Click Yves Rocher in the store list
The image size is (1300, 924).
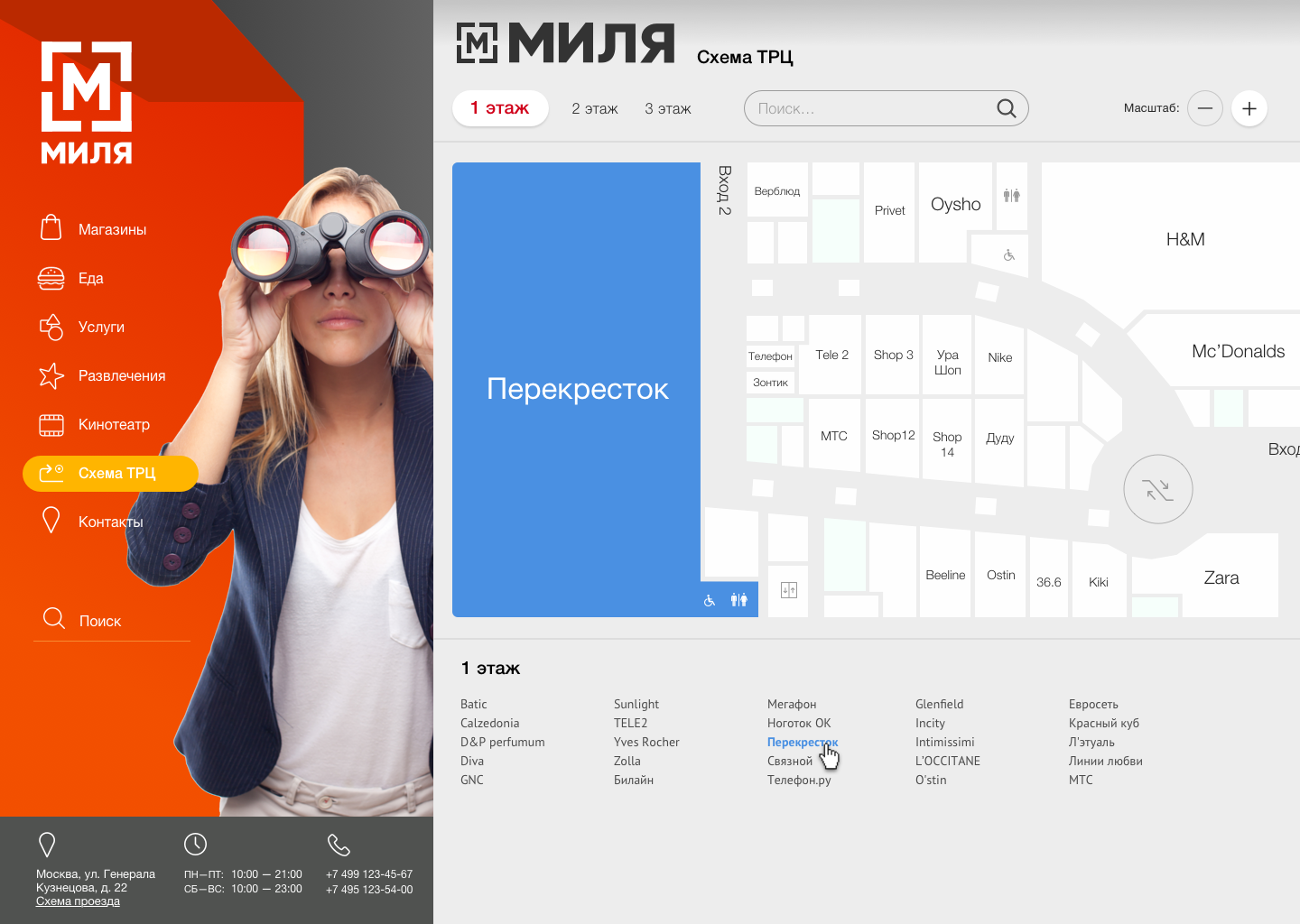(646, 742)
